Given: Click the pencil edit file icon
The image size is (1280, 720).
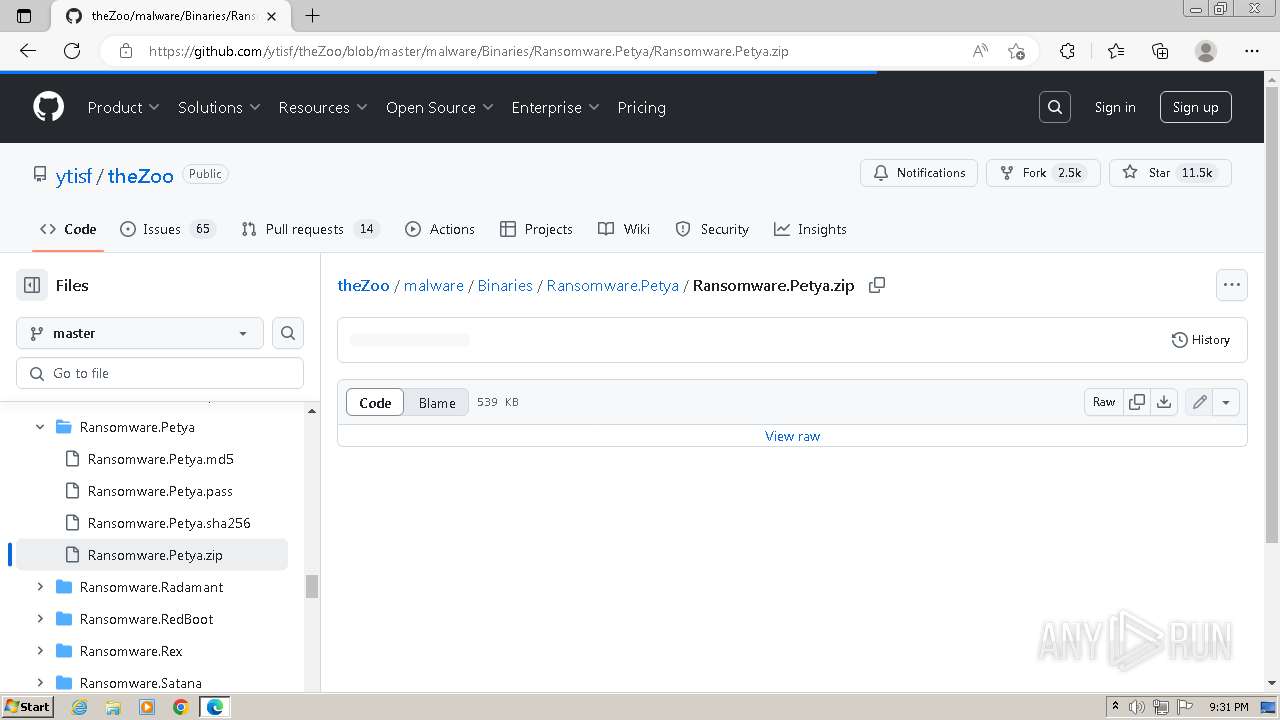Looking at the screenshot, I should click(x=1200, y=402).
